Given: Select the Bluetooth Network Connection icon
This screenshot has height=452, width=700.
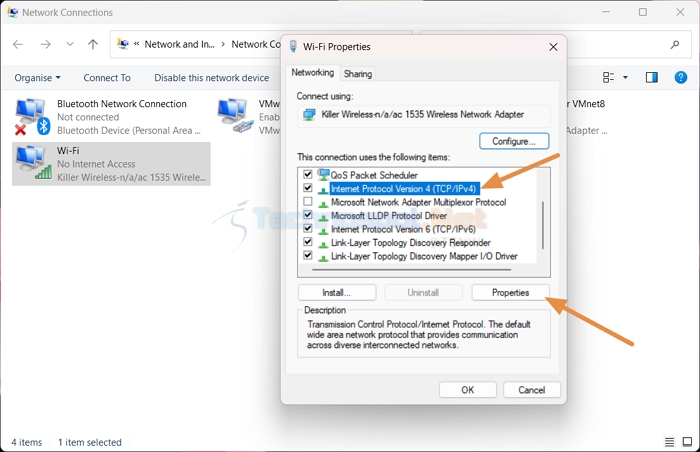Looking at the screenshot, I should tap(32, 117).
